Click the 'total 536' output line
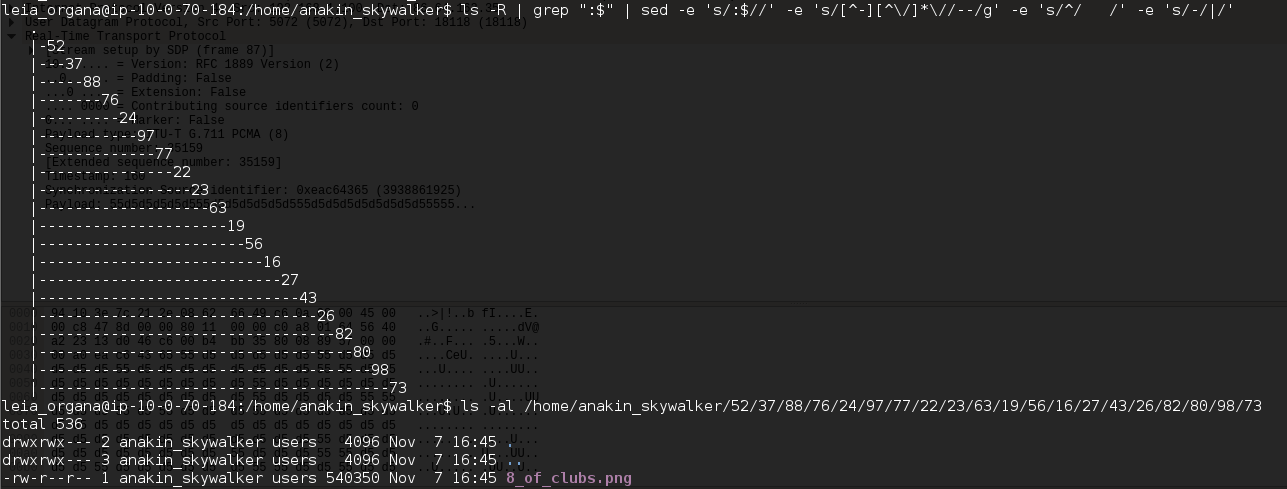Viewport: 1287px width, 489px height. 42,424
